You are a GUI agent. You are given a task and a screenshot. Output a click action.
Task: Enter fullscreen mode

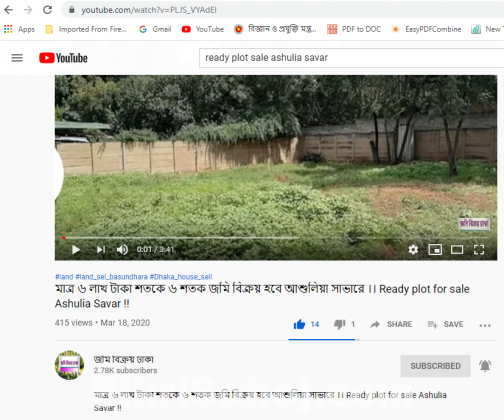479,249
